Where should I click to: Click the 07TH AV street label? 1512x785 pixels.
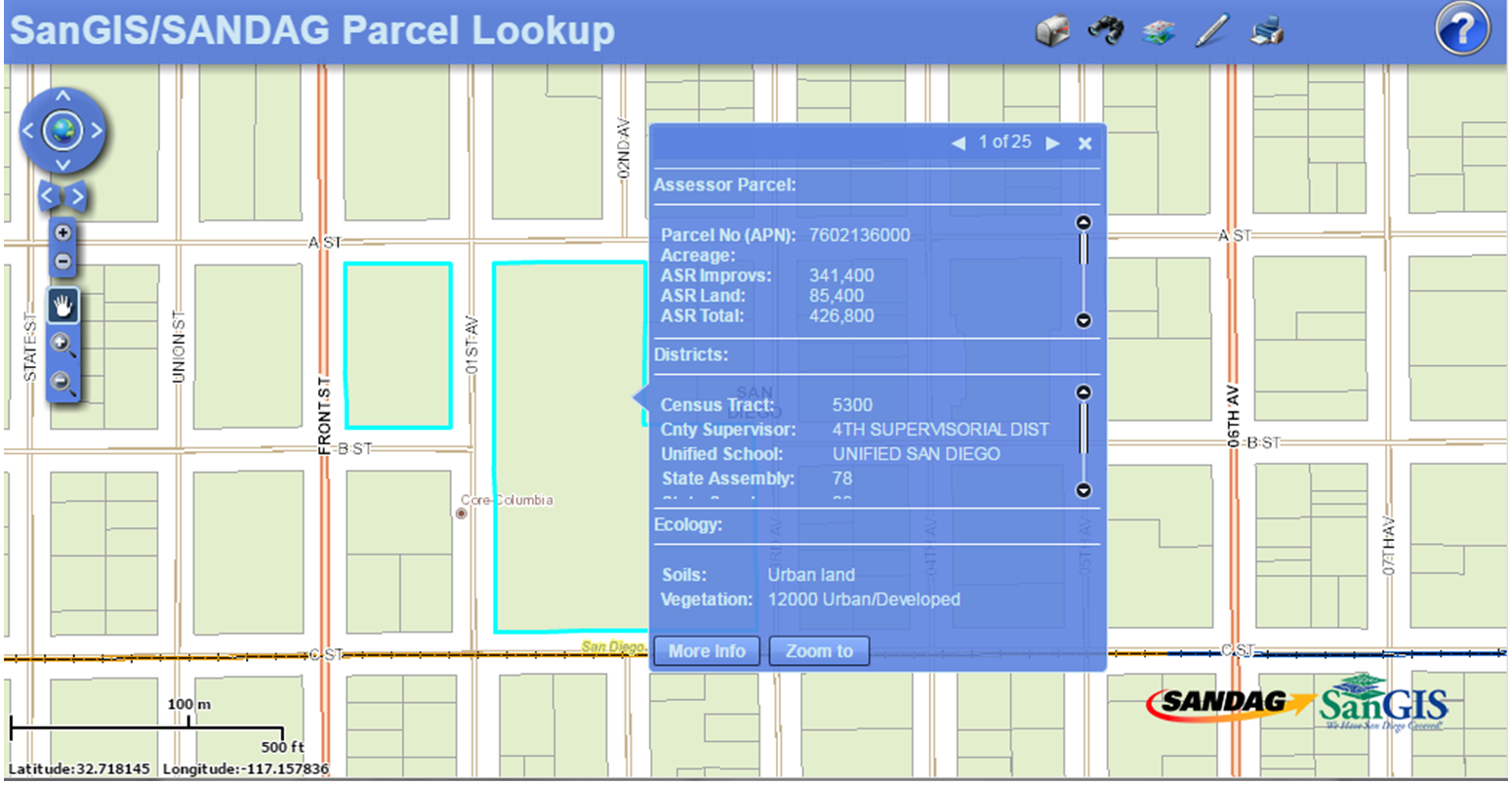tap(1388, 545)
